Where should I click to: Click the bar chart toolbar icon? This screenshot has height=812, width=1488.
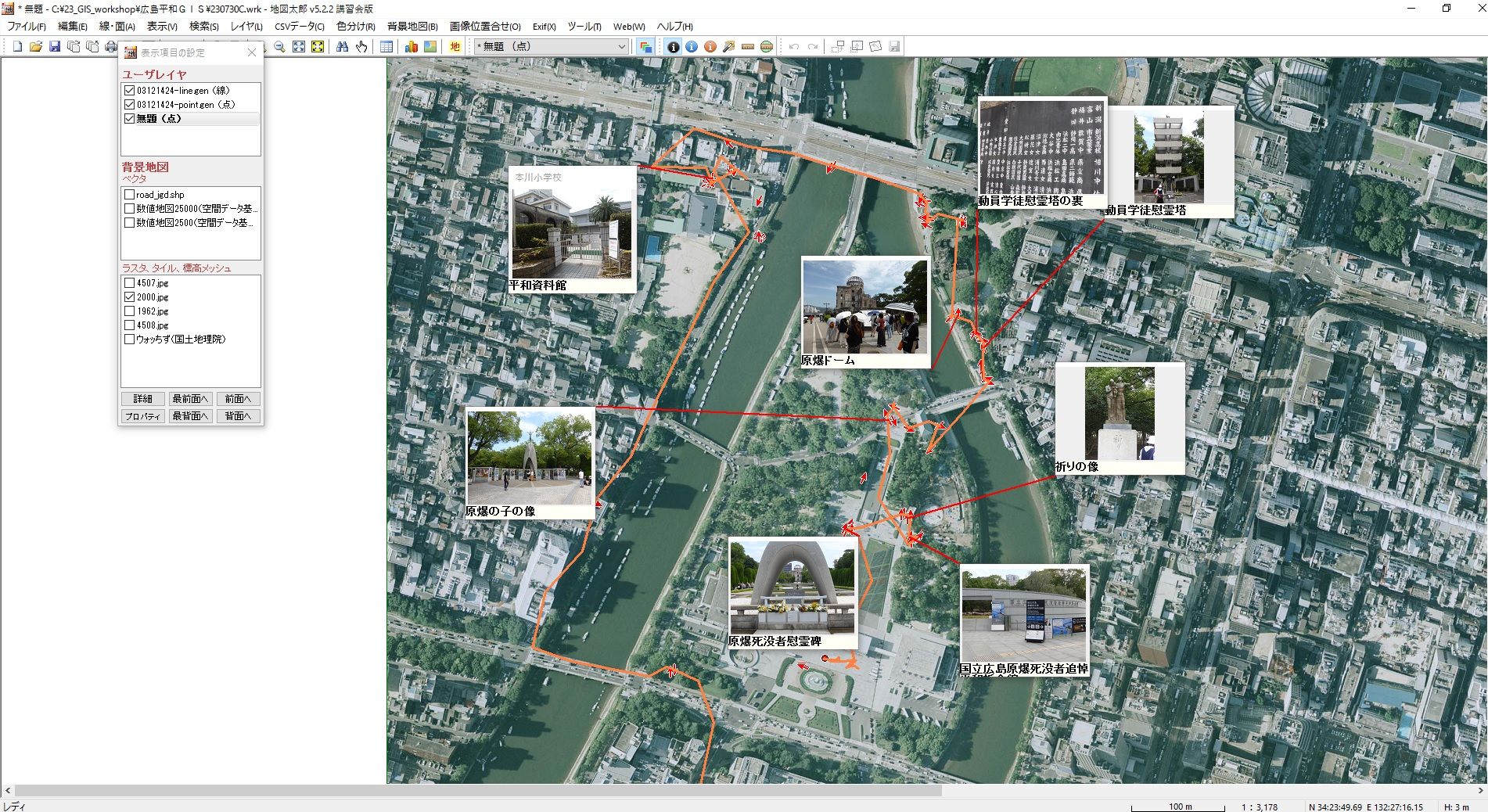click(411, 47)
